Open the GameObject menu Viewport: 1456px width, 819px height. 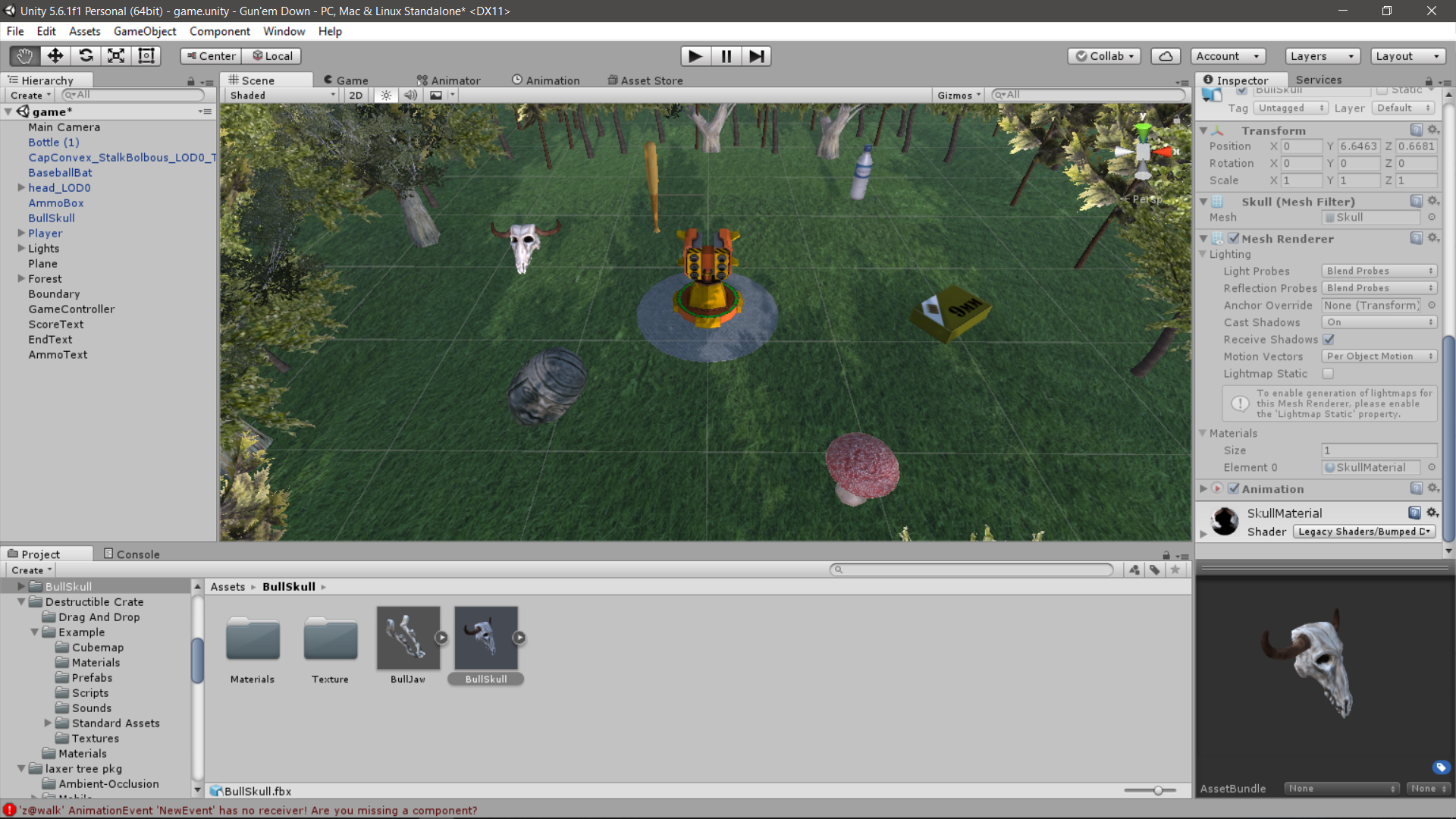[144, 31]
